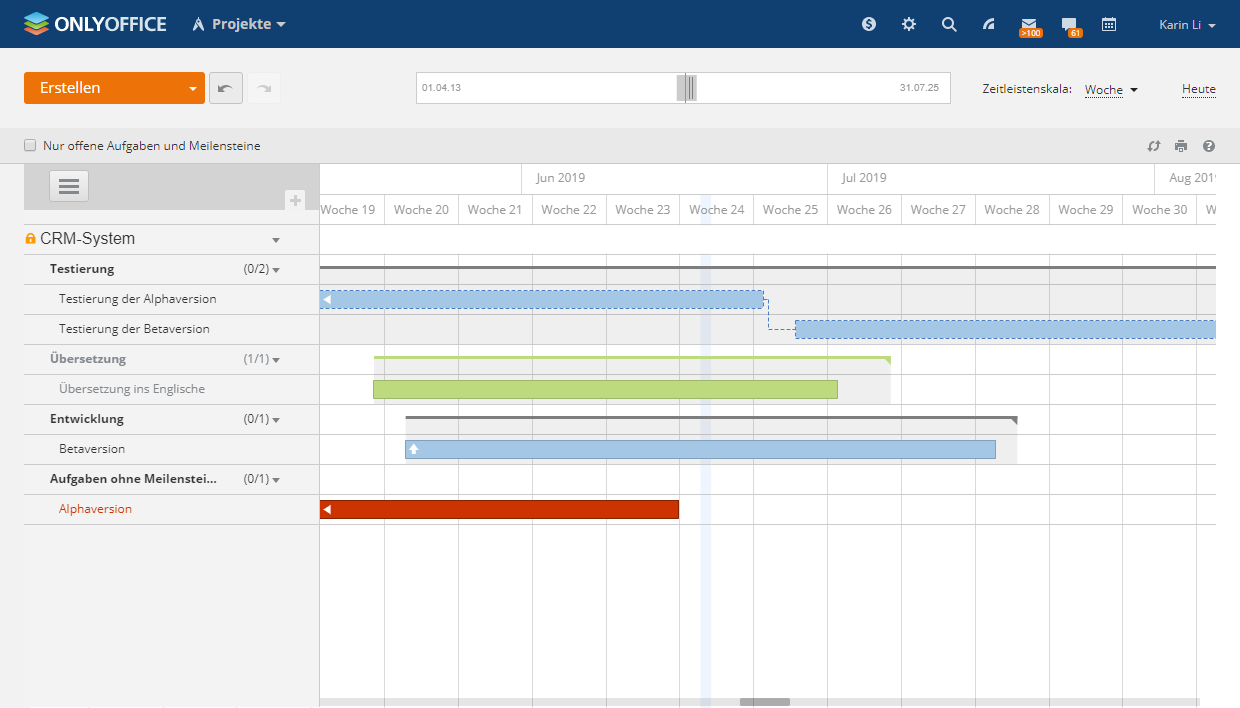Image resolution: width=1240 pixels, height=708 pixels.
Task: Open the search magnifier icon
Action: pos(949,24)
